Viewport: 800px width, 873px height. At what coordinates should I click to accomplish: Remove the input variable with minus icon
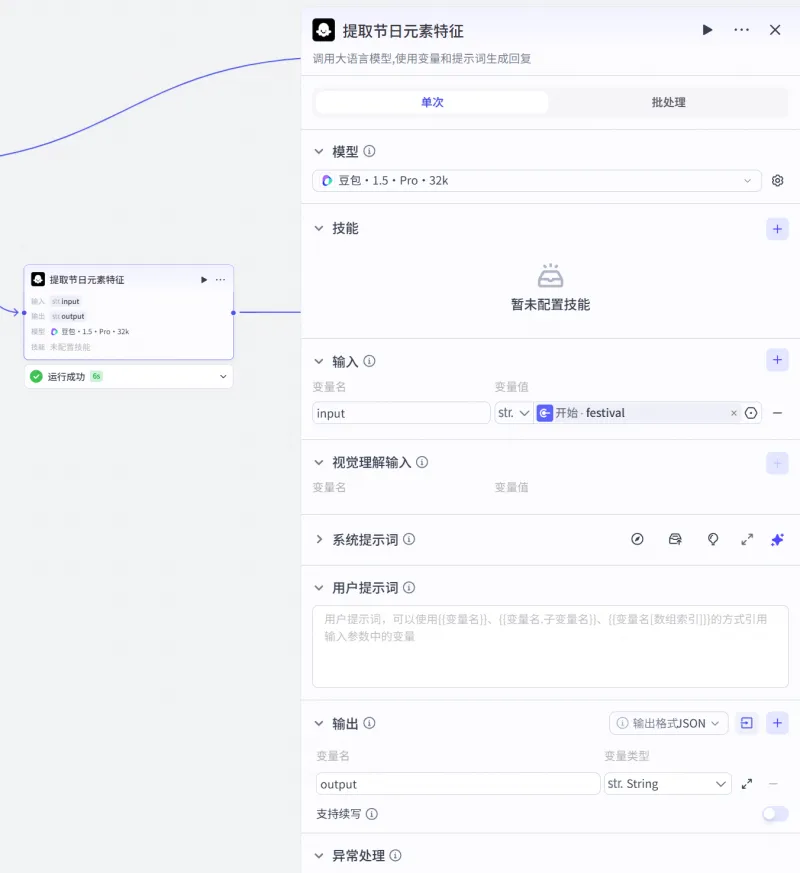tap(777, 413)
